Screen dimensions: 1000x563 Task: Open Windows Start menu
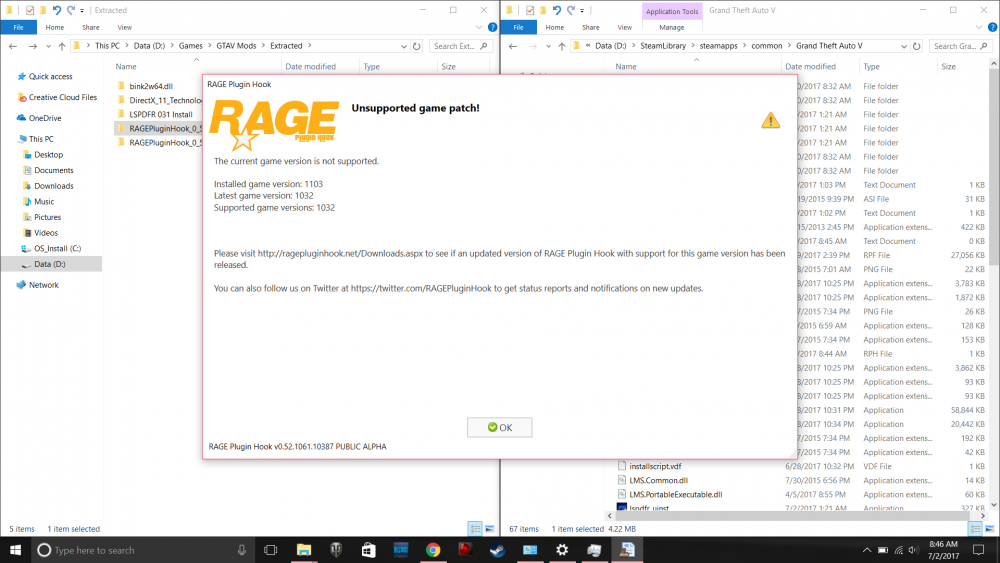[15, 550]
